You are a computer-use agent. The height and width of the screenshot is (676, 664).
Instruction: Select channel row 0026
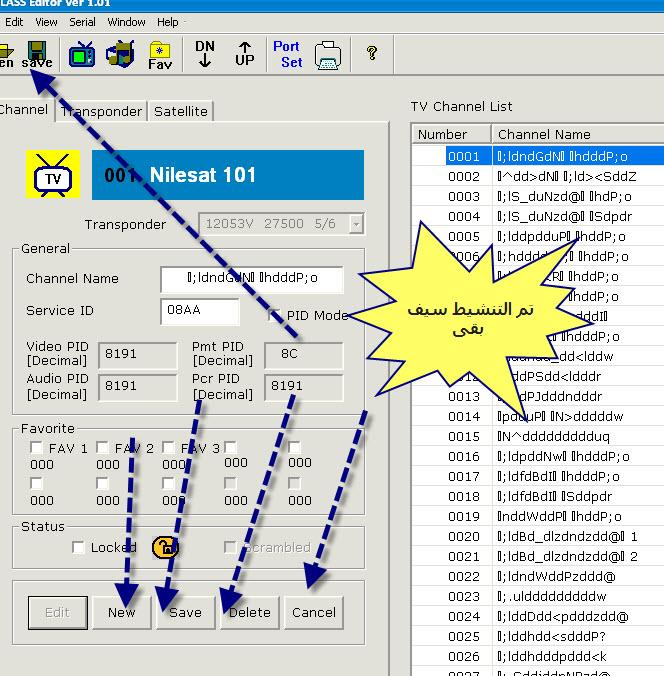coord(538,656)
